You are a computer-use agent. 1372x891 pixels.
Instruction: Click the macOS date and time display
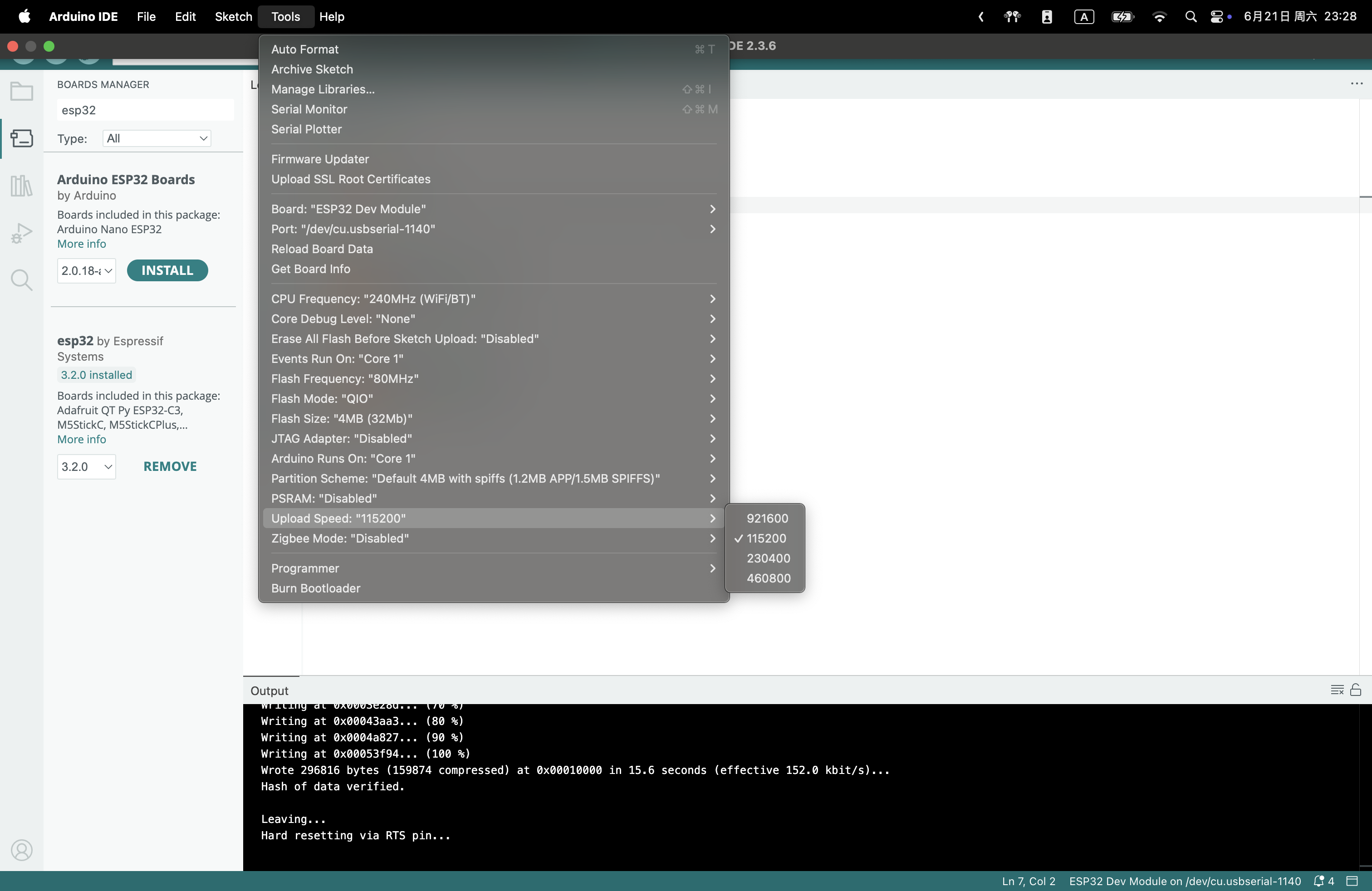[1300, 17]
